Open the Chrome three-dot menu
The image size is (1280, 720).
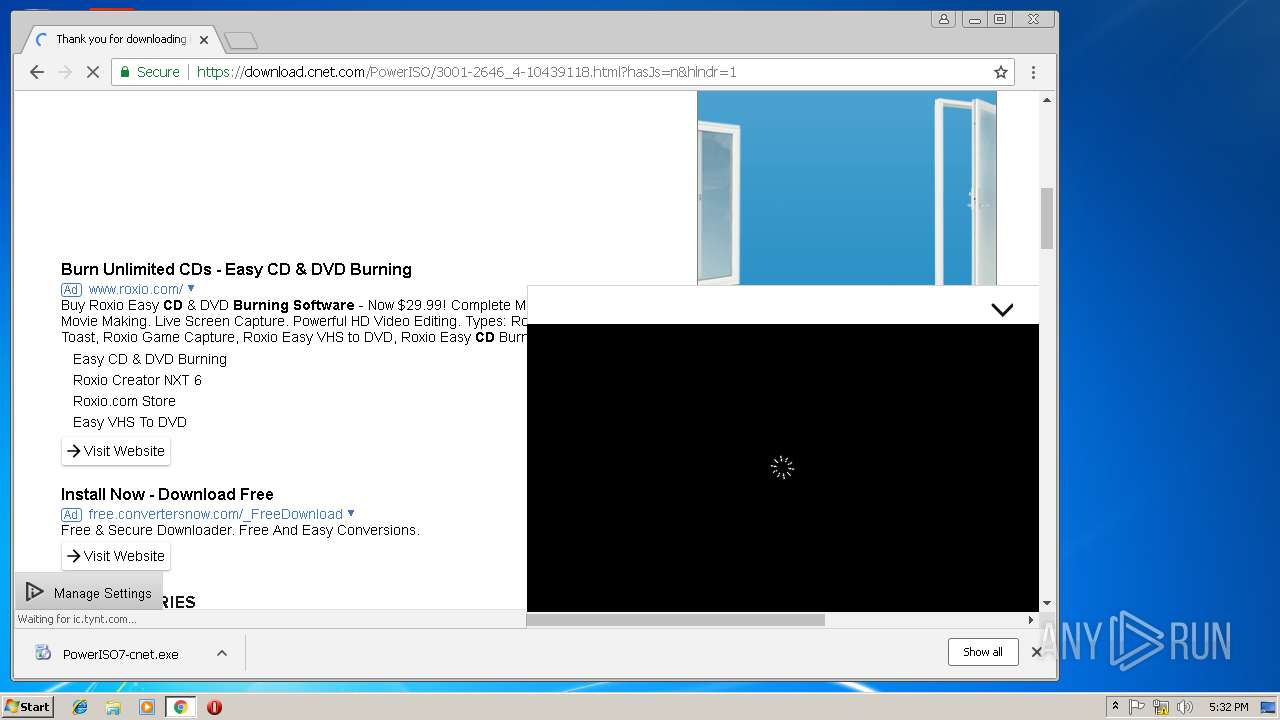coord(1033,72)
